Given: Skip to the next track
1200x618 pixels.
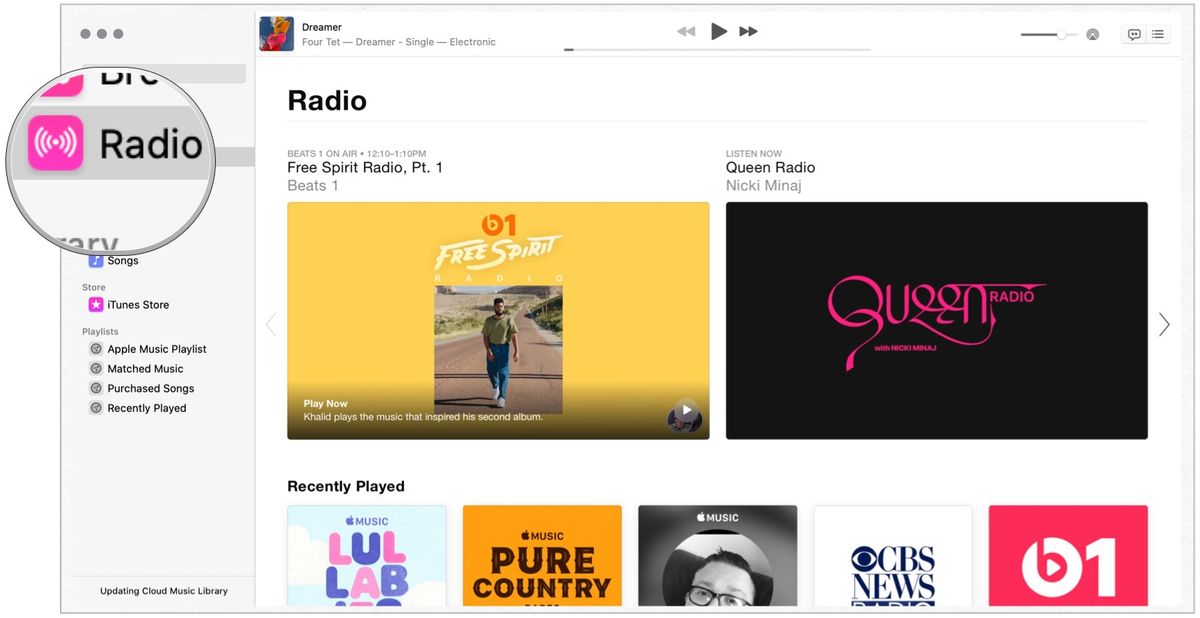Looking at the screenshot, I should pyautogui.click(x=748, y=31).
